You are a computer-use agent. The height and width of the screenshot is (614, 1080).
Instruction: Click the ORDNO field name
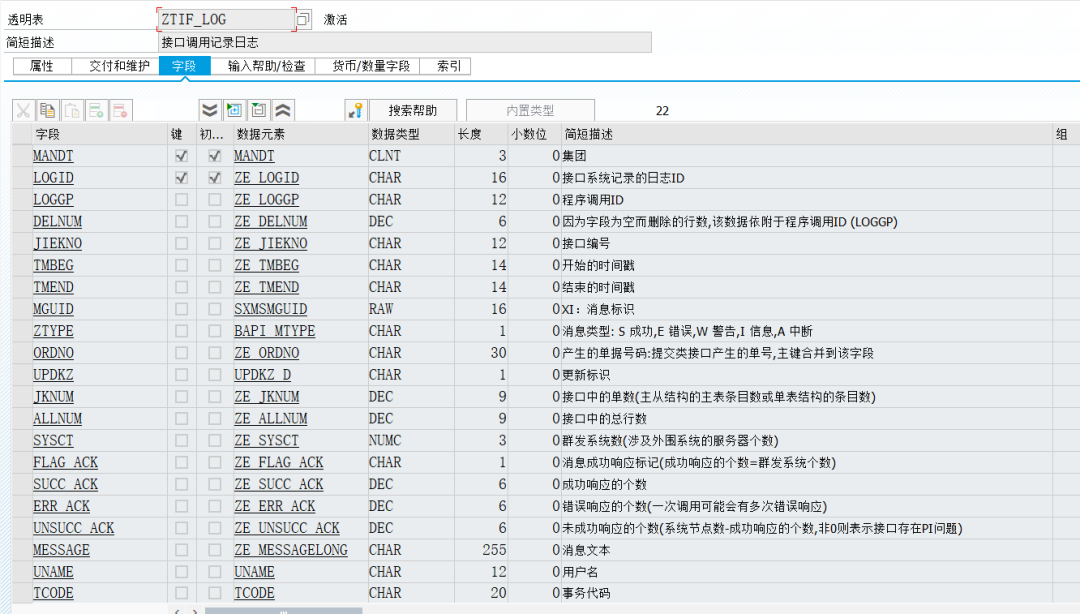pyautogui.click(x=54, y=353)
